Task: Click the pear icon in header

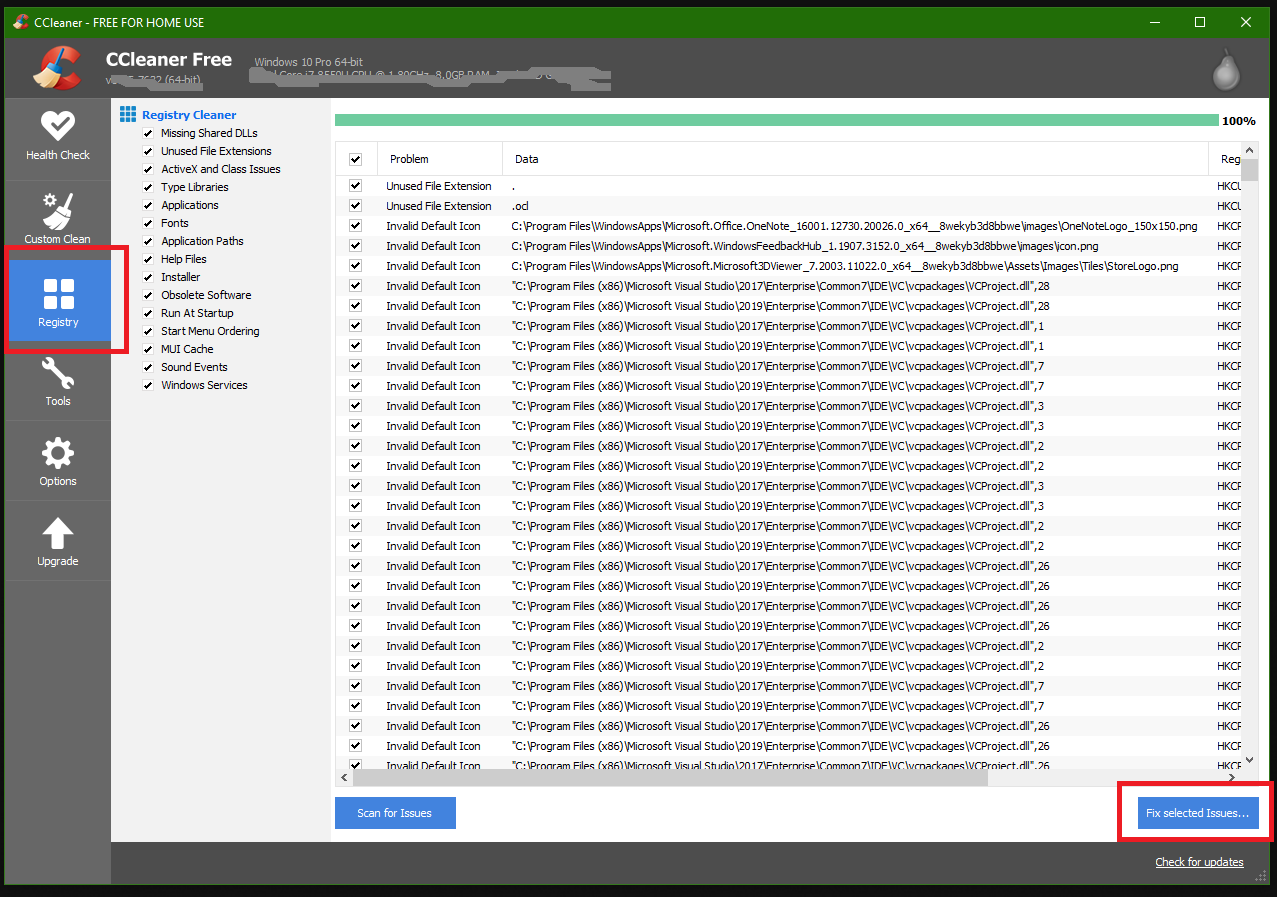Action: [1225, 69]
